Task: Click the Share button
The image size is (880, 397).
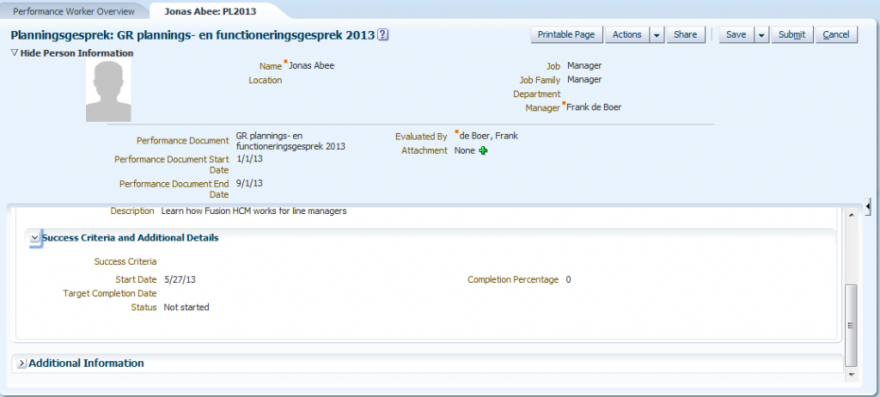Action: pyautogui.click(x=685, y=35)
